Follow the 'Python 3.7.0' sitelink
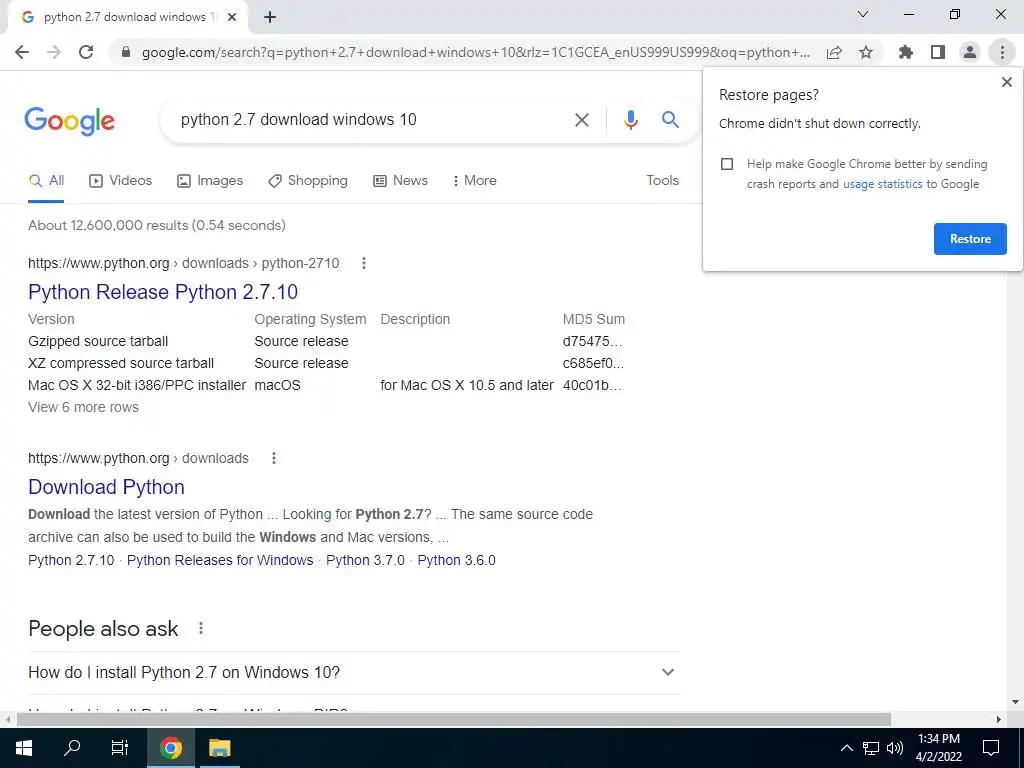 pos(365,560)
